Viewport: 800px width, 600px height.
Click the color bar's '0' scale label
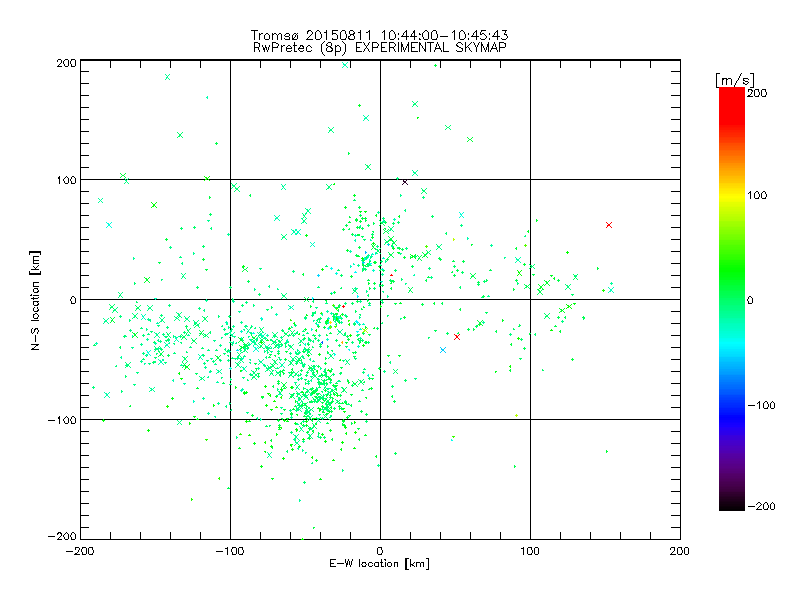pos(750,300)
